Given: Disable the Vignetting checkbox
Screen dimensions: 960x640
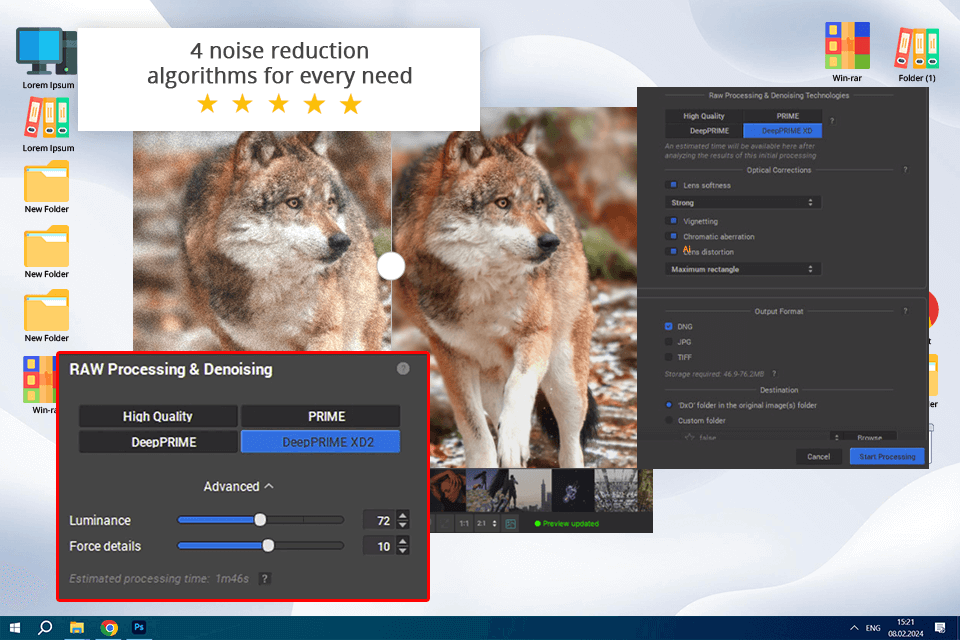Looking at the screenshot, I should coord(673,221).
